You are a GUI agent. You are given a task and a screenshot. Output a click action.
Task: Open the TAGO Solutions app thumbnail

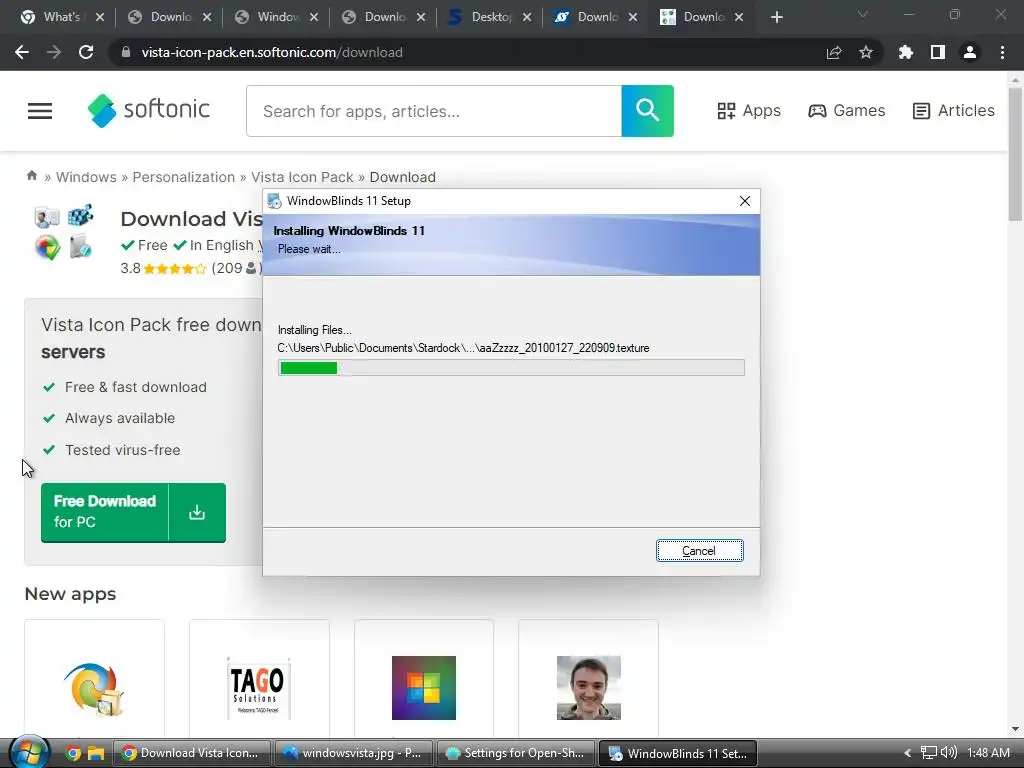tap(259, 688)
